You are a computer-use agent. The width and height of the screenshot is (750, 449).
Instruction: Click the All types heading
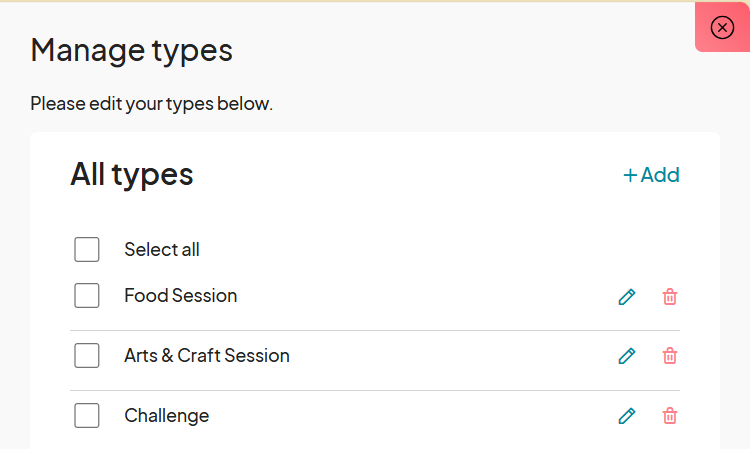point(131,174)
